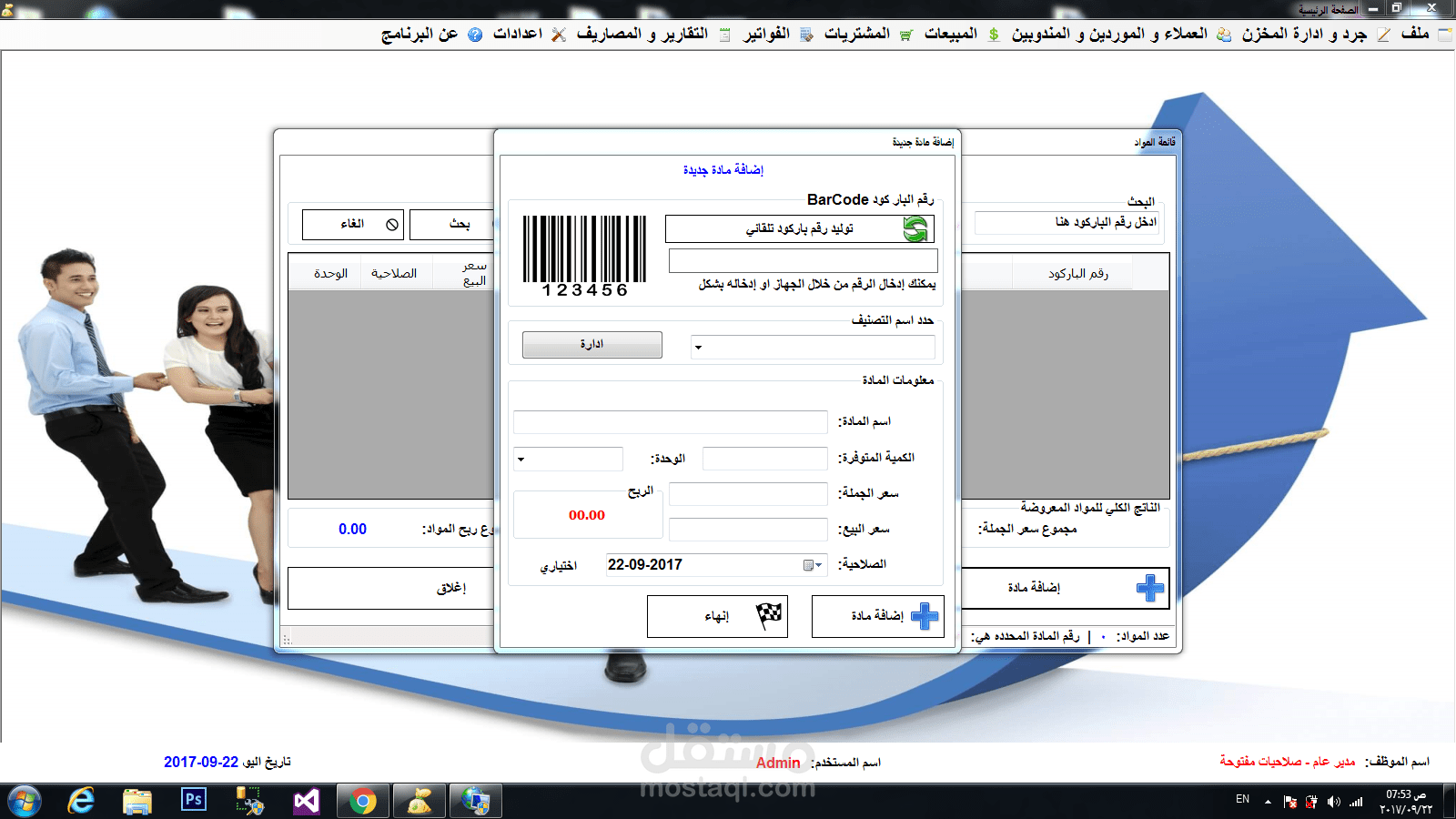This screenshot has height=819, width=1456.
Task: Click the cancel symbol on the الغاء button
Action: tap(391, 224)
